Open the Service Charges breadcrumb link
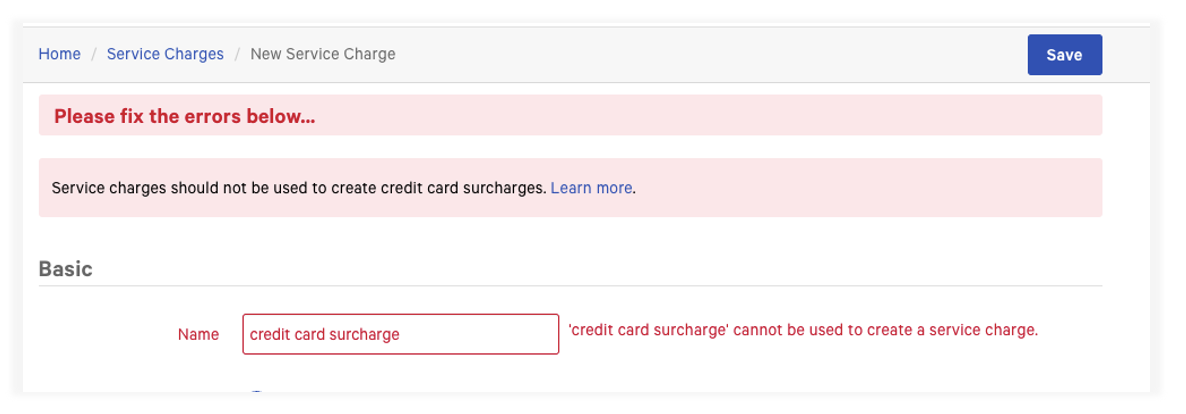 (x=165, y=54)
